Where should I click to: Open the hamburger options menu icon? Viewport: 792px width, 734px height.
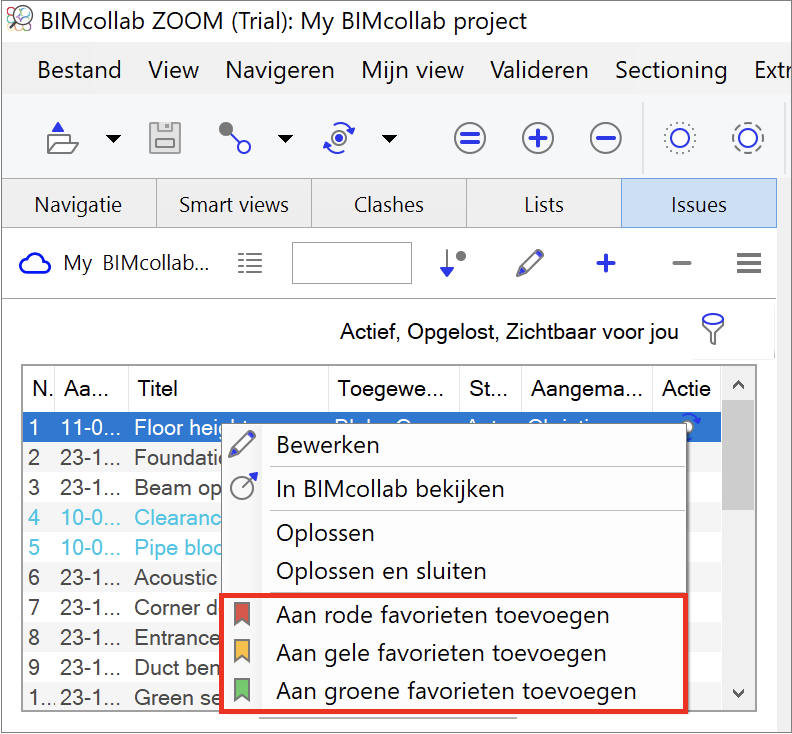pyautogui.click(x=749, y=263)
